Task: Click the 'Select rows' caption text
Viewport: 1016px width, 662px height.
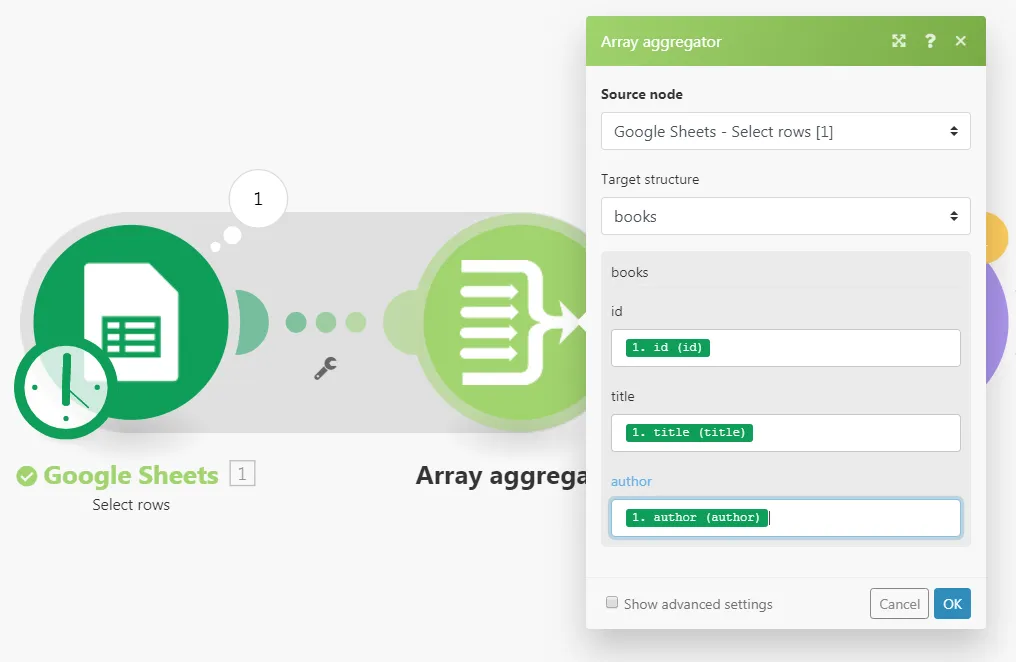Action: click(x=131, y=505)
